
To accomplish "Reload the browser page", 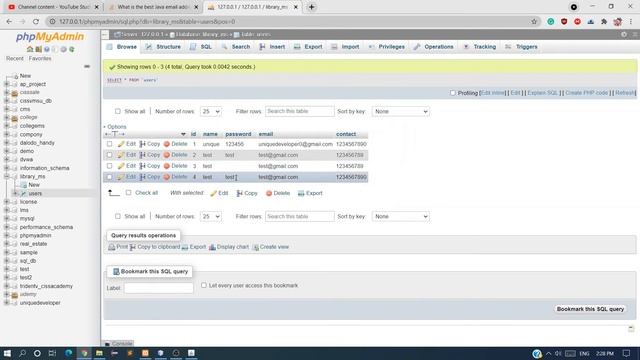I will [x=36, y=22].
